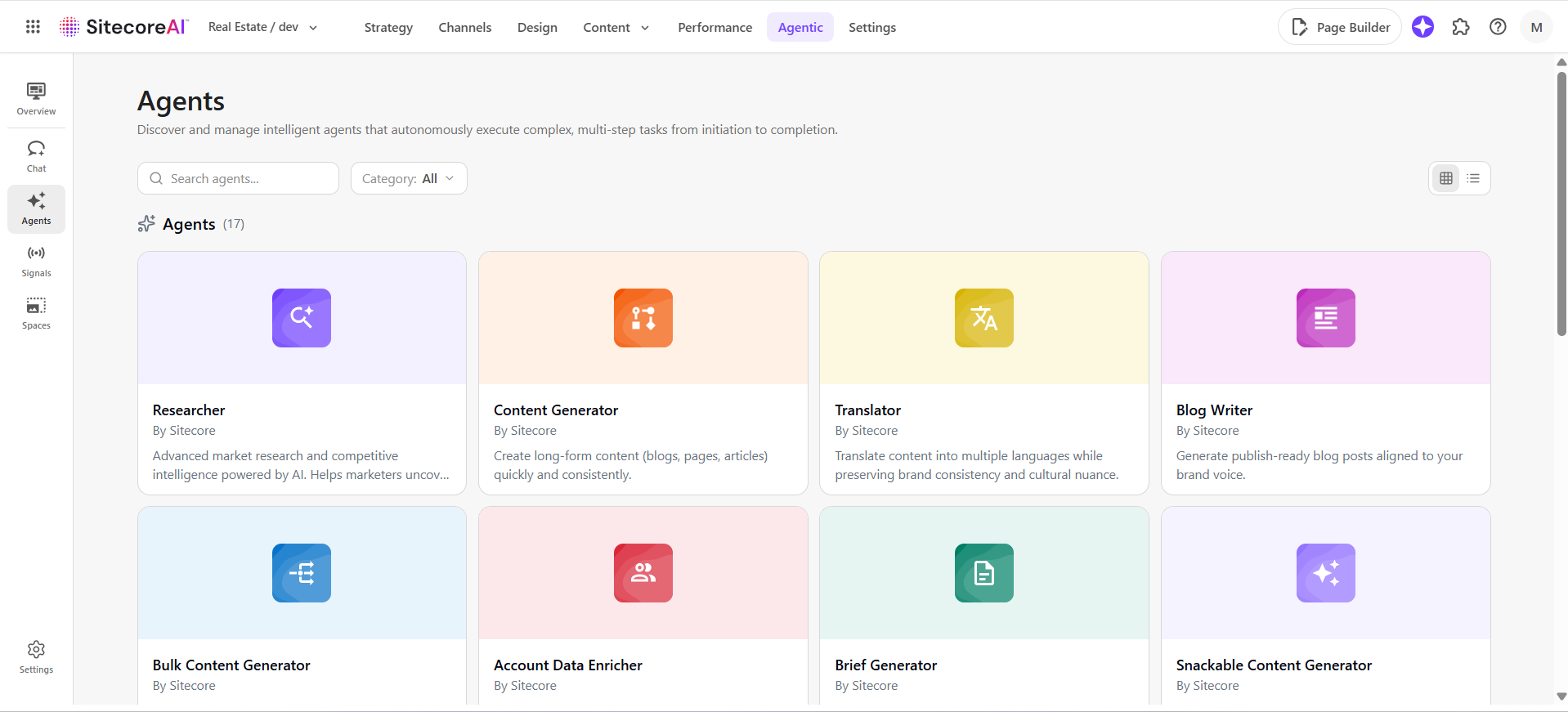Viewport: 1568px width, 712px height.
Task: Open the Content Generator agent title
Action: pyautogui.click(x=556, y=410)
